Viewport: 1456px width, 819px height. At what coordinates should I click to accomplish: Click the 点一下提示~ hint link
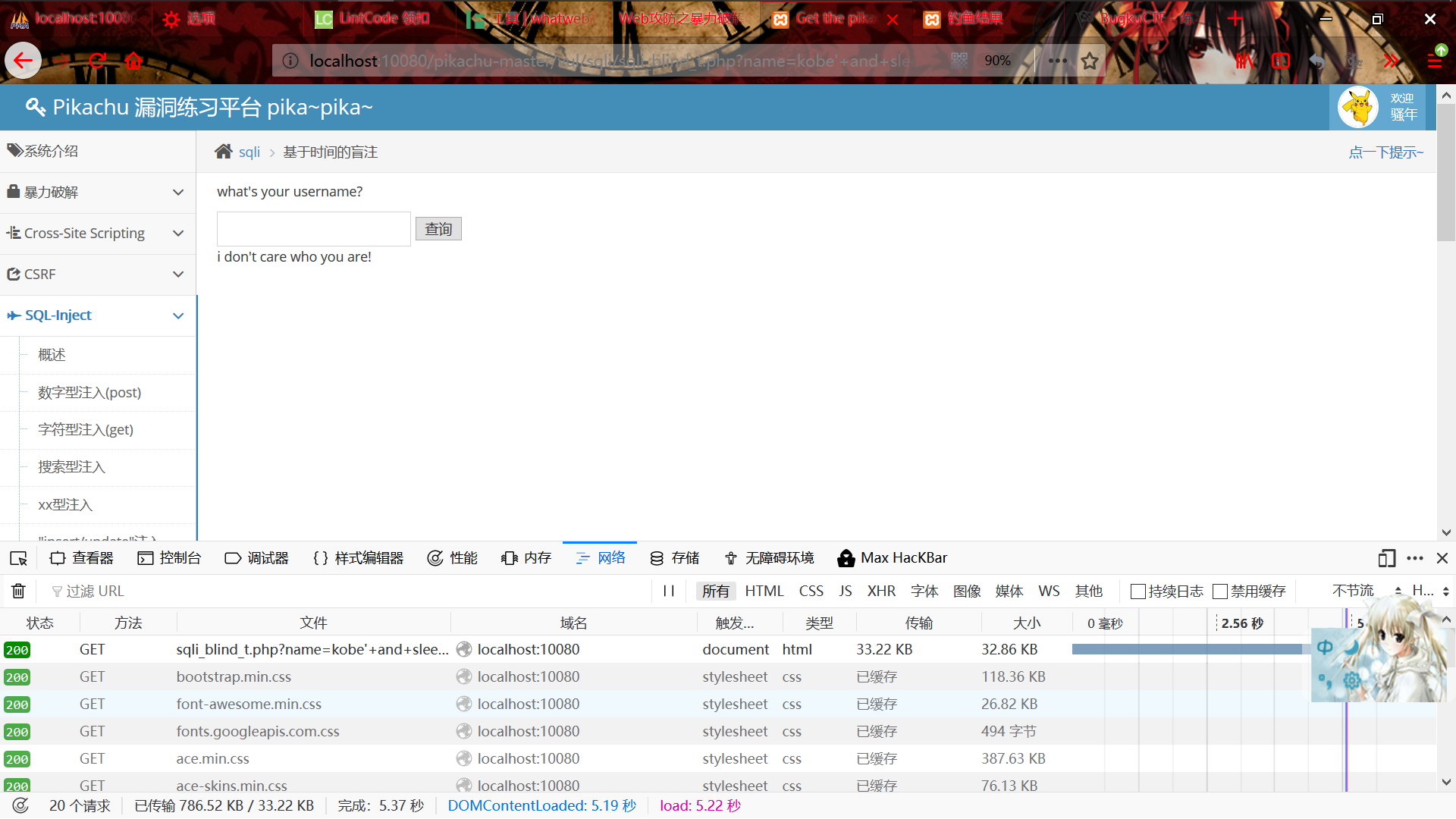pos(1385,152)
